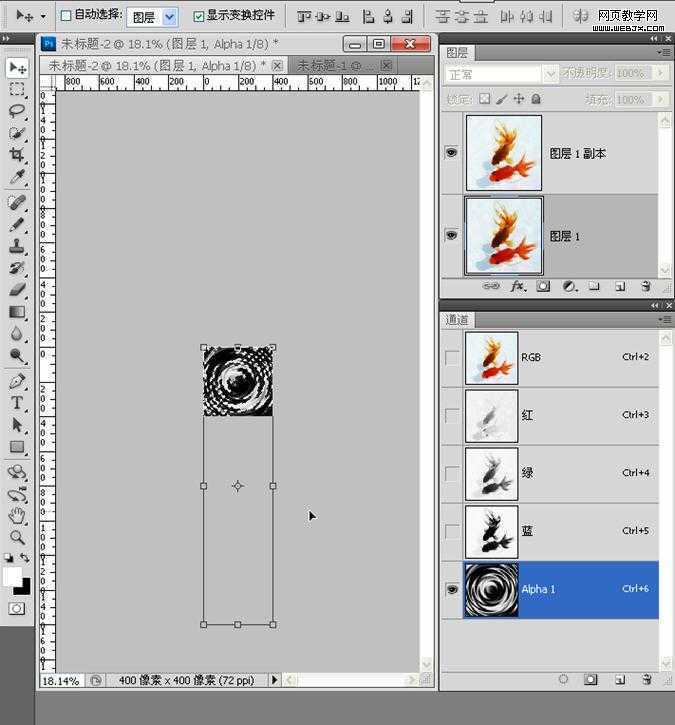Select the Hand tool
This screenshot has height=725, width=675.
click(18, 515)
